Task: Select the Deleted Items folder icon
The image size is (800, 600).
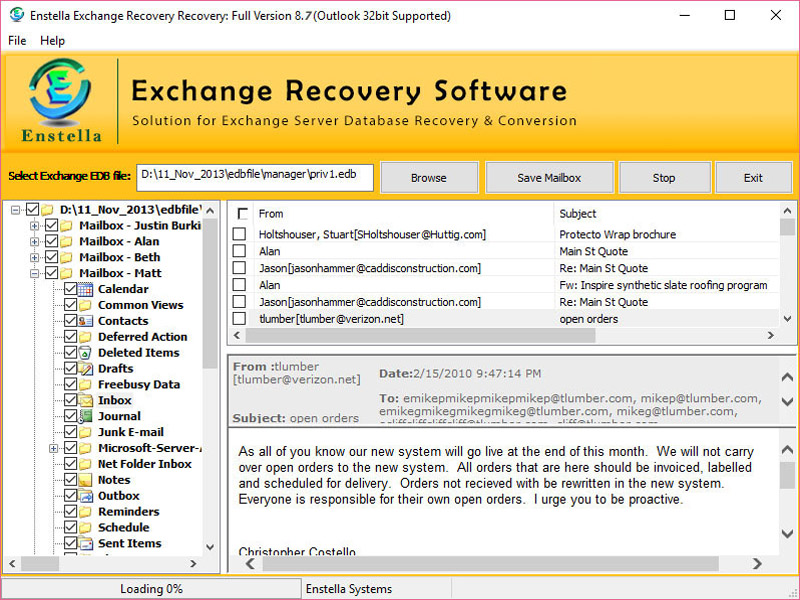Action: pyautogui.click(x=84, y=352)
